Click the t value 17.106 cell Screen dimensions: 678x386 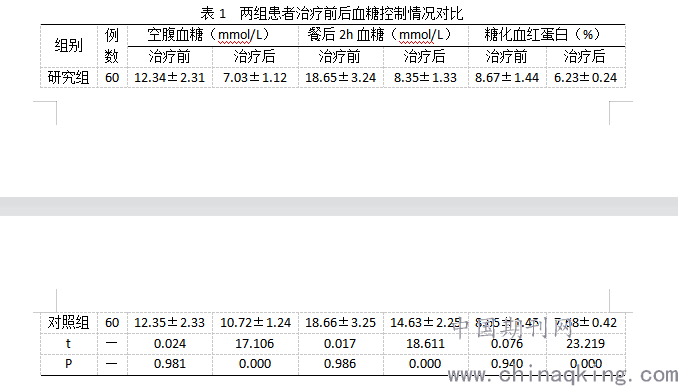255,344
